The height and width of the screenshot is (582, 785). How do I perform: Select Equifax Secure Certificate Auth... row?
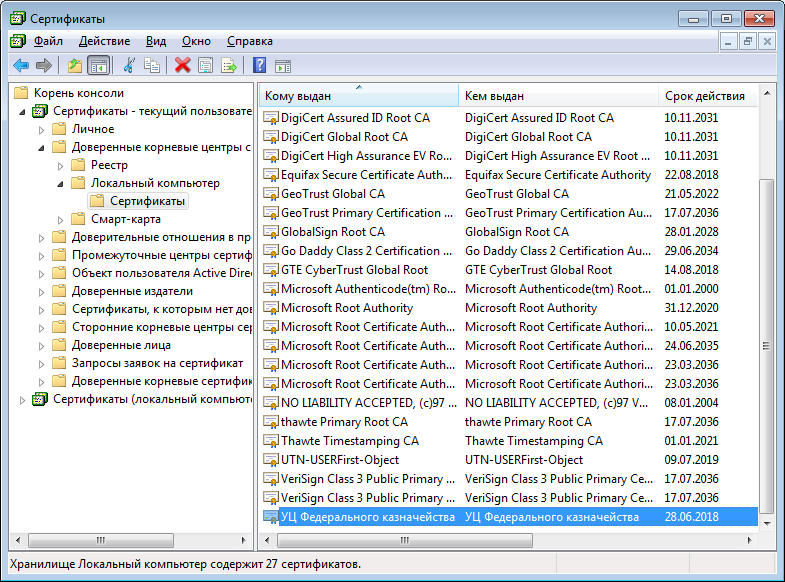coord(509,175)
